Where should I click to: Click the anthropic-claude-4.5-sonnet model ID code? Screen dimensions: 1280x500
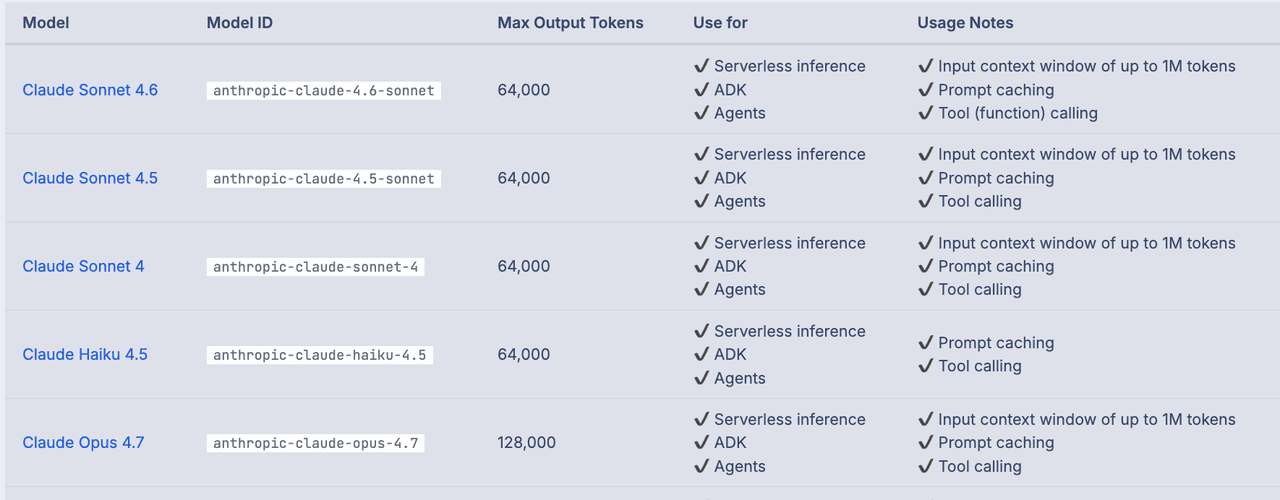pos(324,178)
